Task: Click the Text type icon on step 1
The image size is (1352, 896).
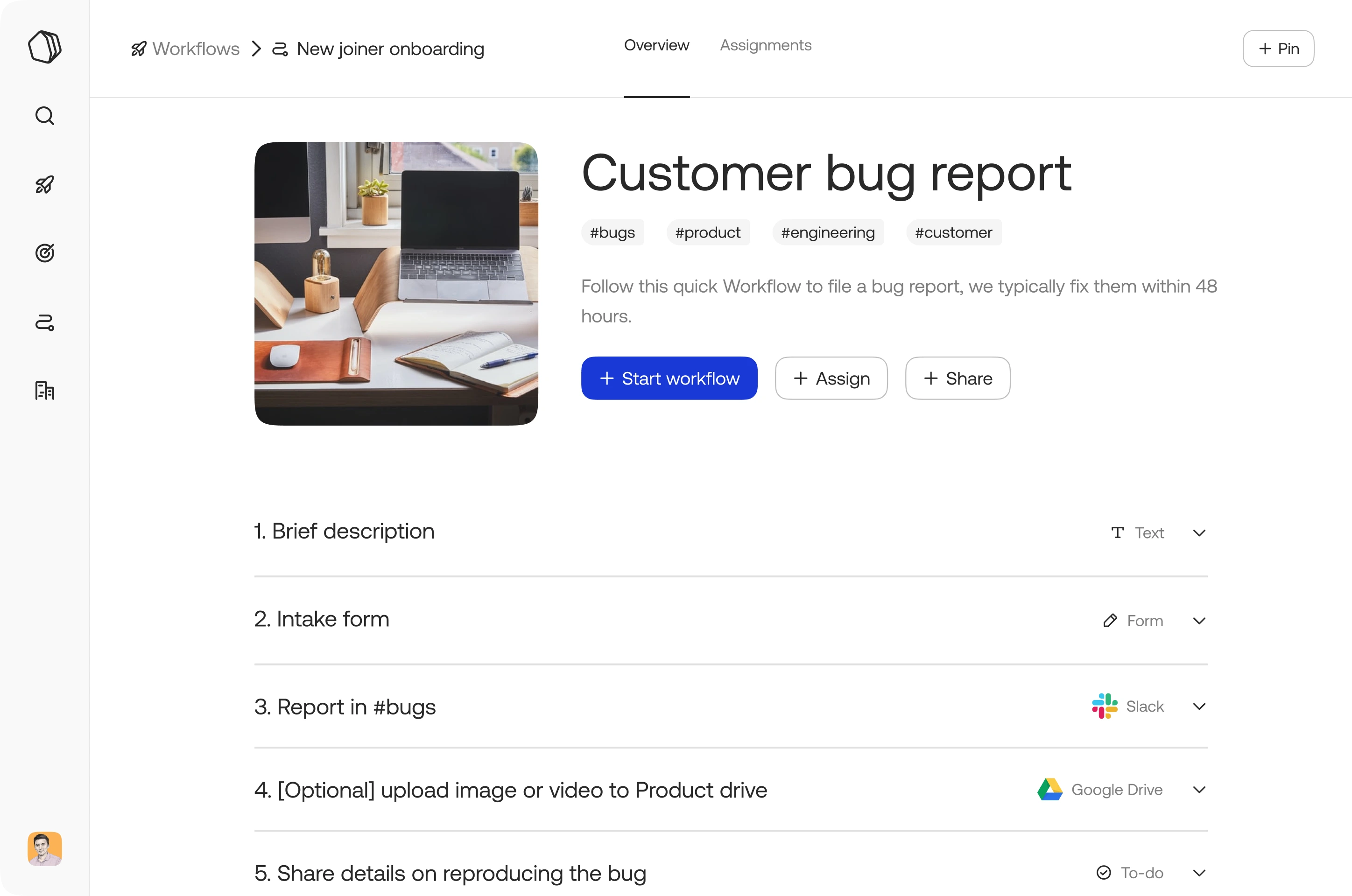Action: [x=1117, y=532]
